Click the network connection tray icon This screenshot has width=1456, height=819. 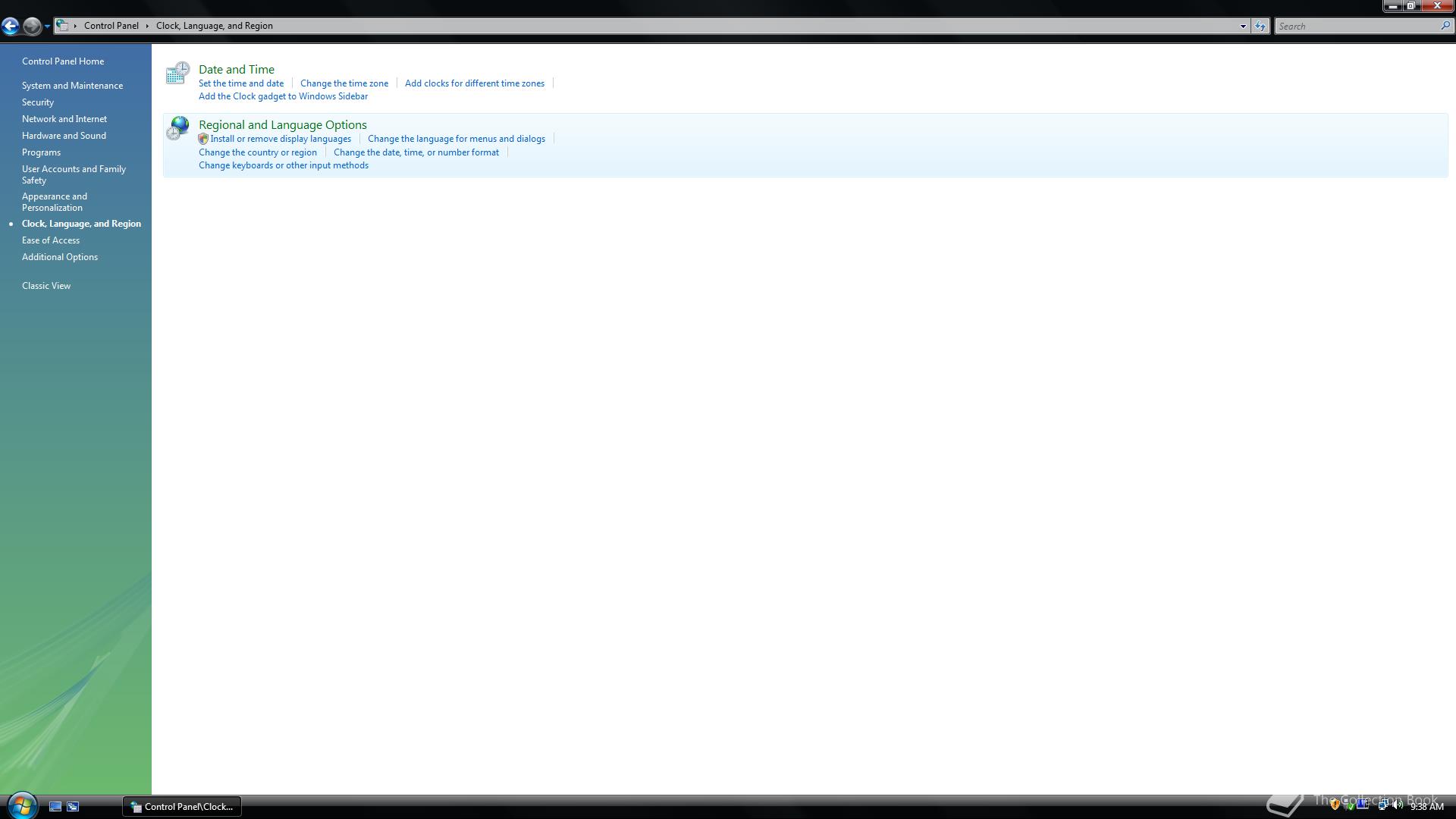tap(1382, 806)
